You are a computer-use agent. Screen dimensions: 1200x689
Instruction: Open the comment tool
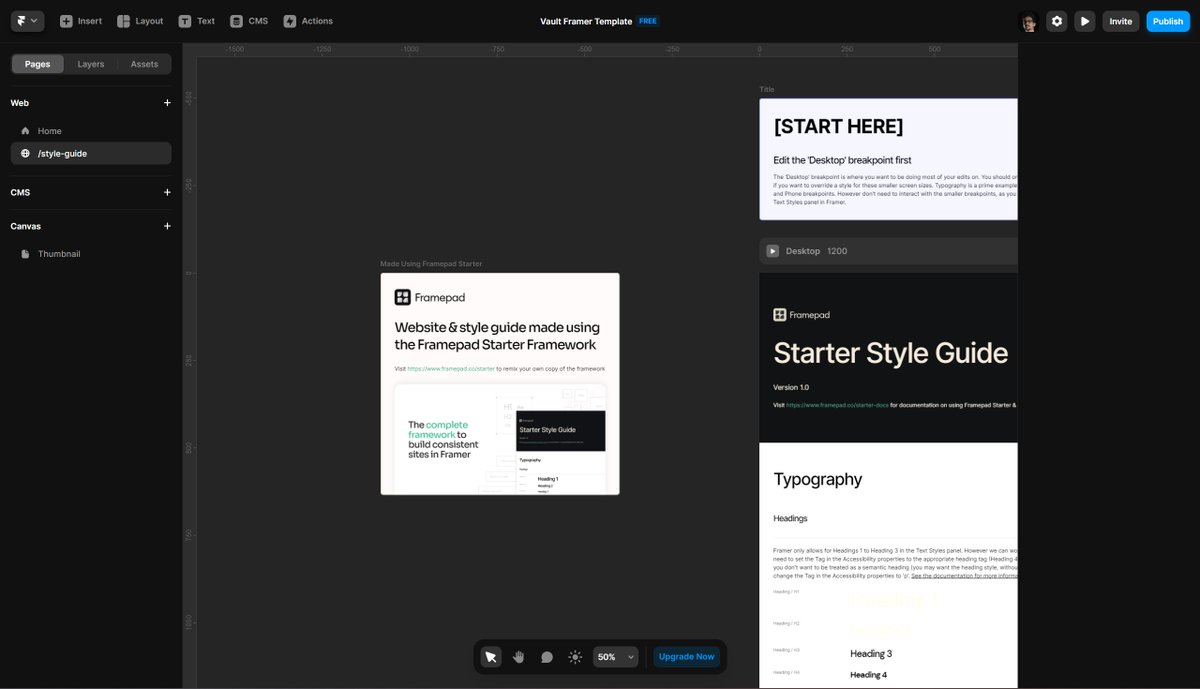point(547,657)
